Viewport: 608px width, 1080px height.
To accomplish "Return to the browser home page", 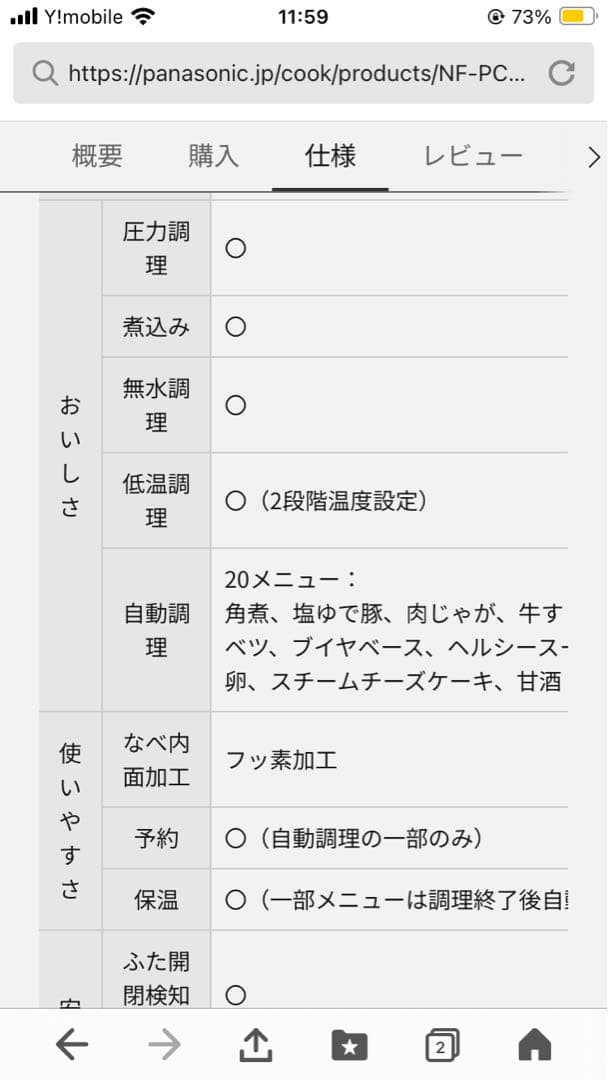I will pyautogui.click(x=534, y=1045).
